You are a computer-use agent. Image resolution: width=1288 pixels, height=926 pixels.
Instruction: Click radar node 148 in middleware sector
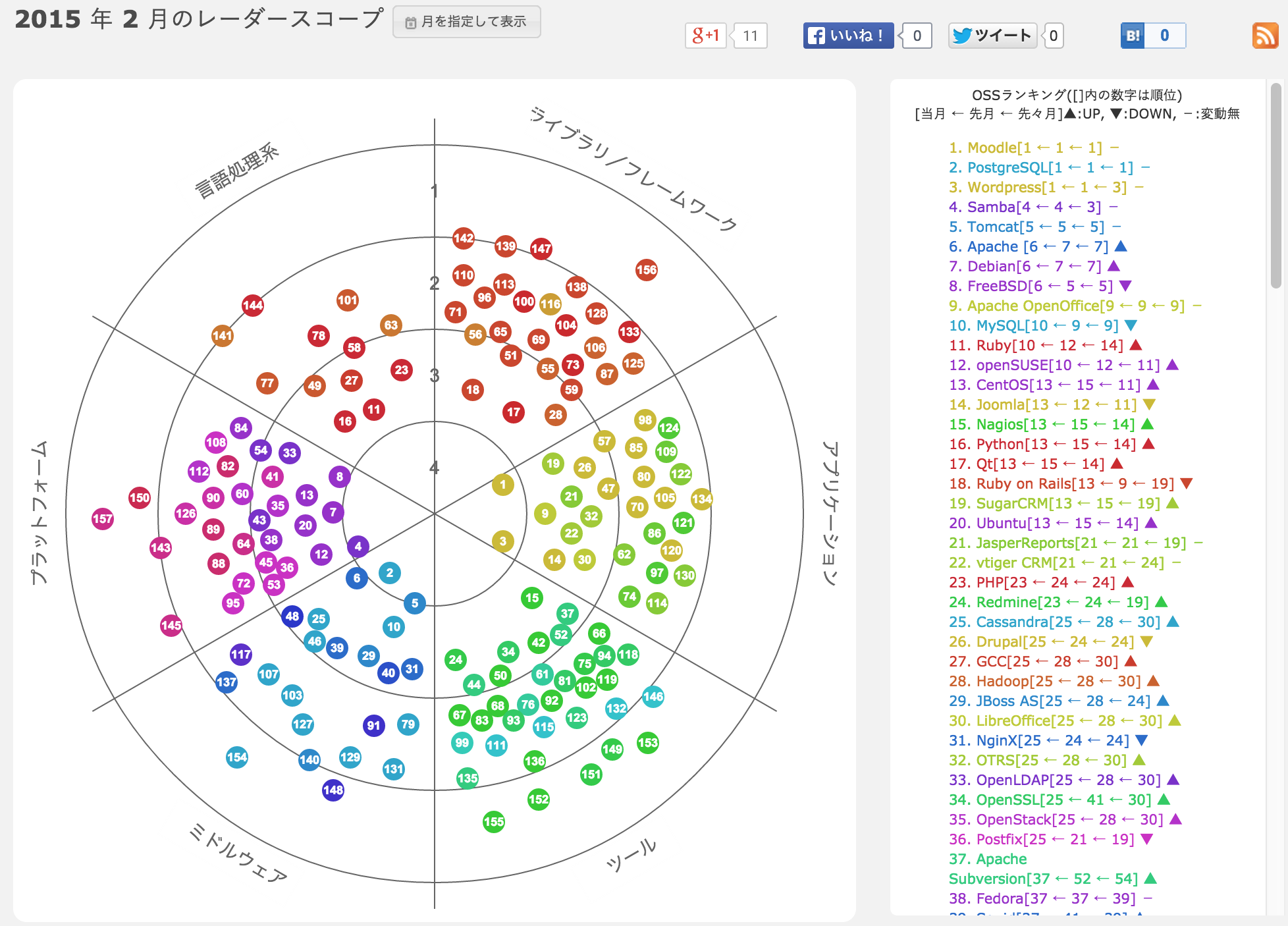pos(333,790)
